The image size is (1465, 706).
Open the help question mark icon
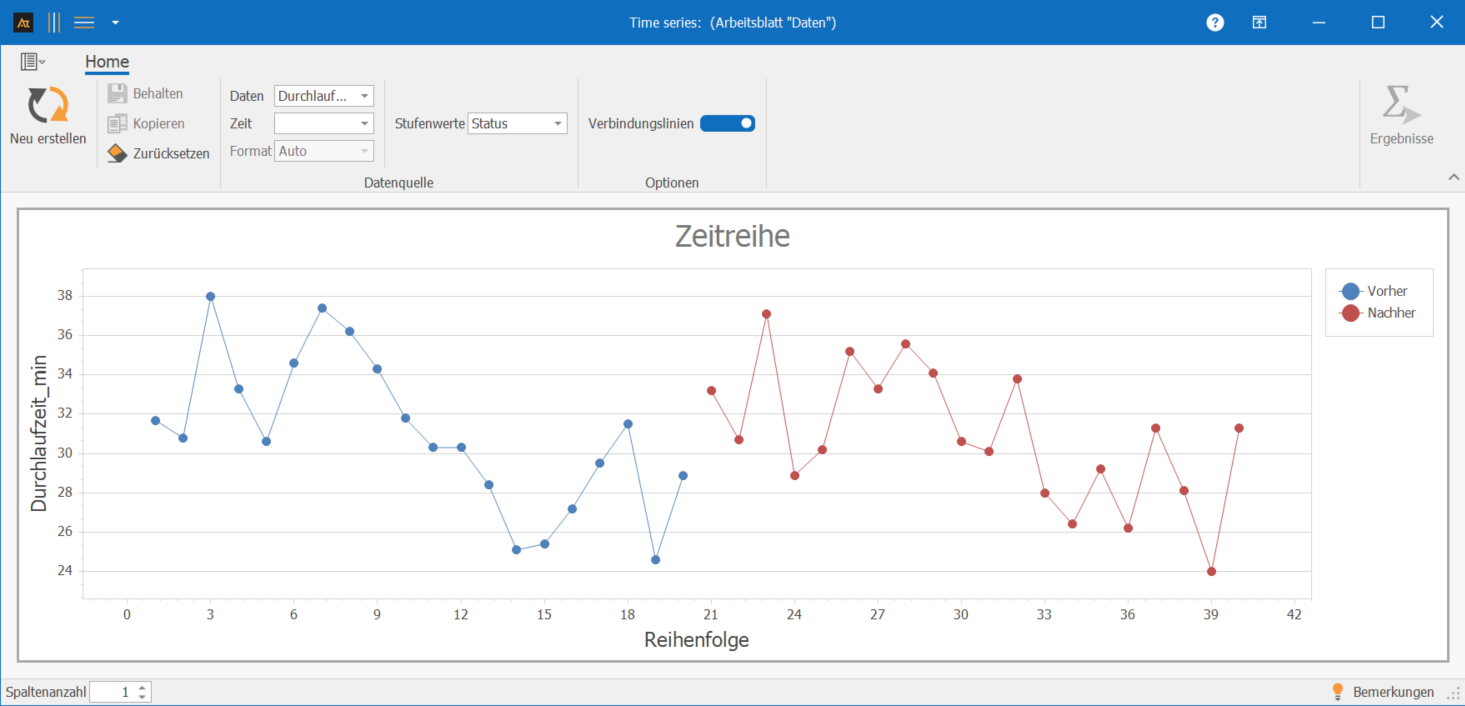[x=1215, y=22]
